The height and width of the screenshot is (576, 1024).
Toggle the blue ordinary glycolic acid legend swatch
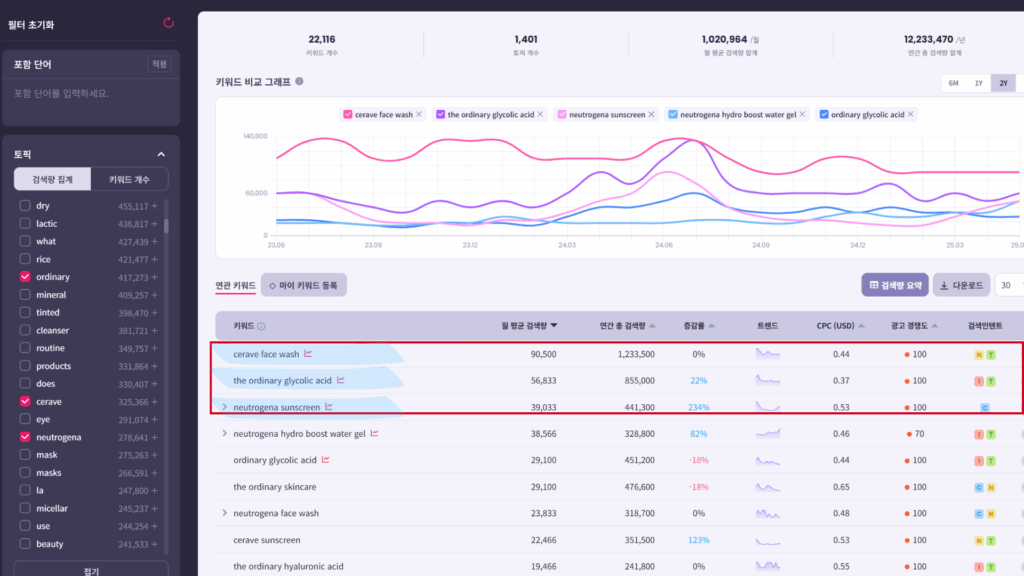click(824, 115)
